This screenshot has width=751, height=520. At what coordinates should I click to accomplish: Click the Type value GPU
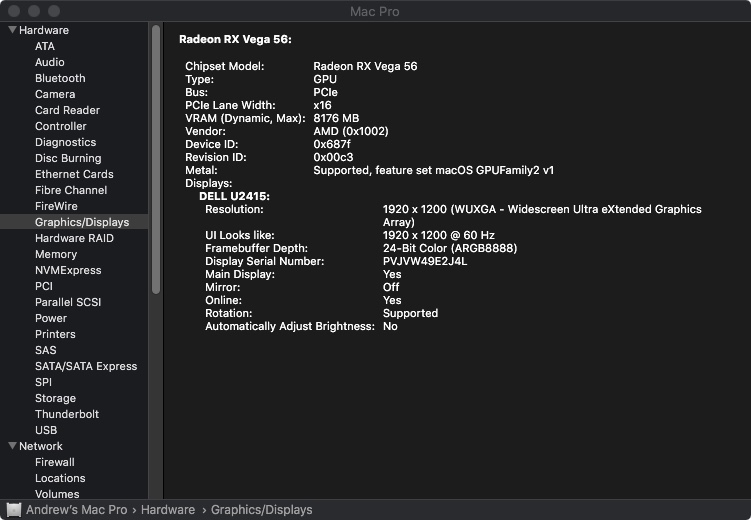click(325, 79)
